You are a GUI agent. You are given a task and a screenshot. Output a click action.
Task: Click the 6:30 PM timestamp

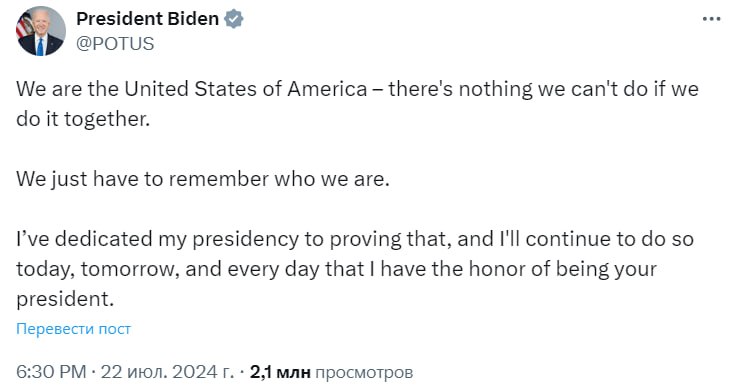[x=51, y=372]
